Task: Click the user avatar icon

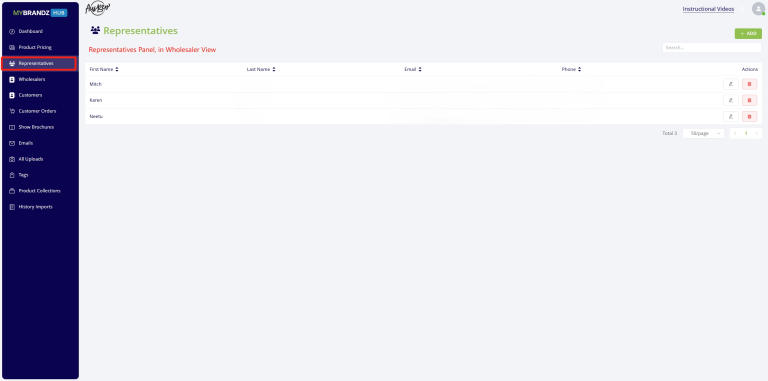Action: click(758, 9)
